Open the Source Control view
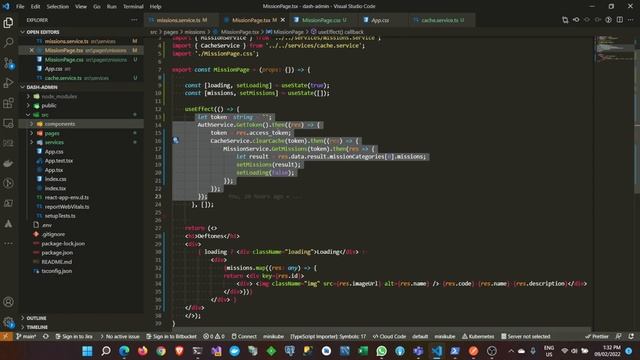The image size is (640, 360). point(8,63)
